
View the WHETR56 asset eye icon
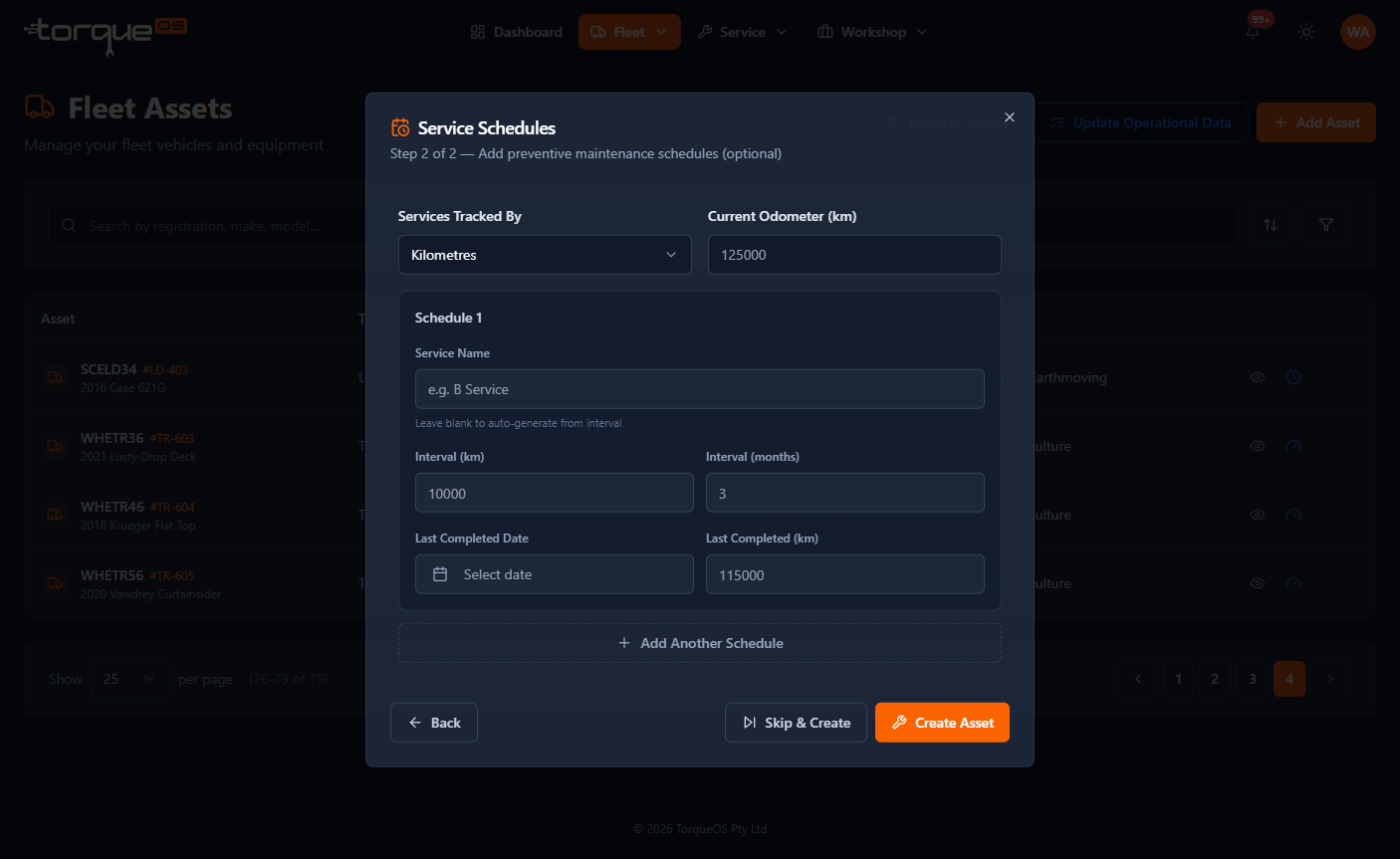pyautogui.click(x=1258, y=583)
